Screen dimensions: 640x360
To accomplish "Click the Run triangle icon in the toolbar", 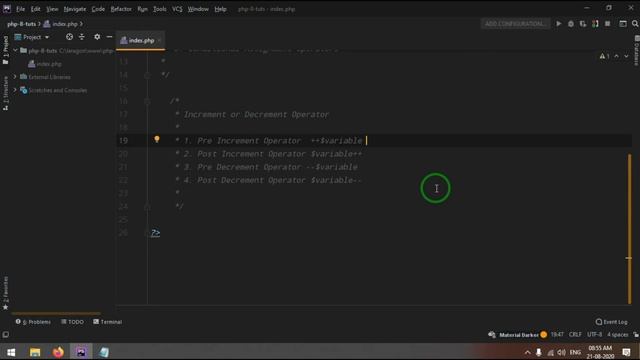I will coord(558,24).
